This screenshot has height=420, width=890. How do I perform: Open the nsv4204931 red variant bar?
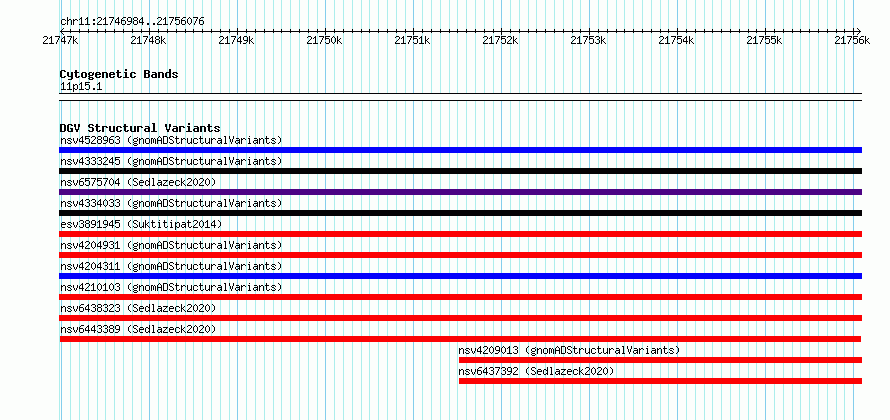point(460,255)
